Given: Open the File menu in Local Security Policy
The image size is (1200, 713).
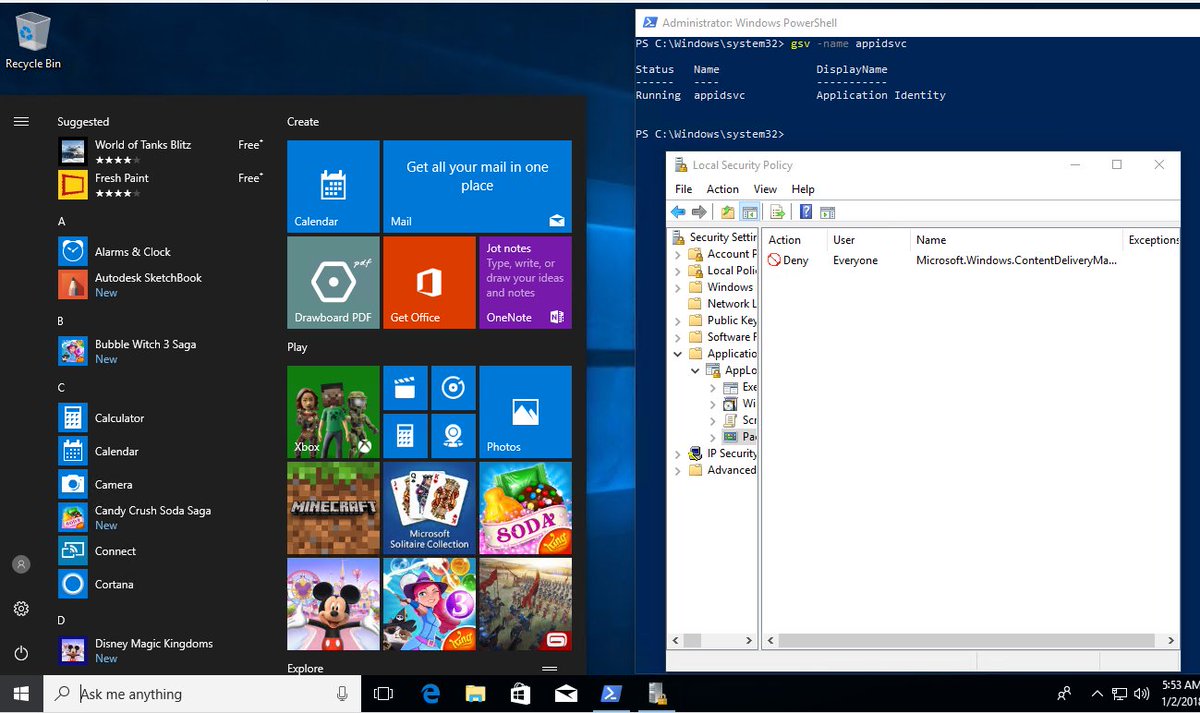Looking at the screenshot, I should pyautogui.click(x=684, y=189).
